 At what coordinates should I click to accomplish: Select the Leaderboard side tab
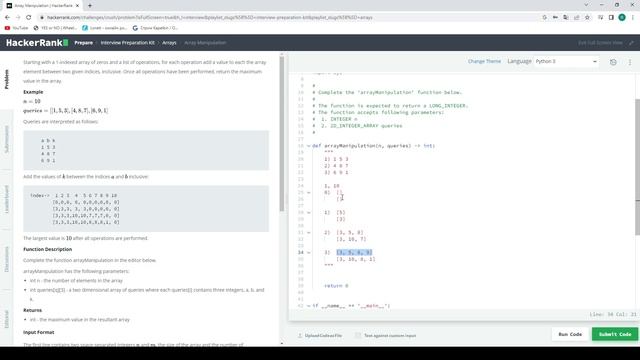click(x=7, y=199)
